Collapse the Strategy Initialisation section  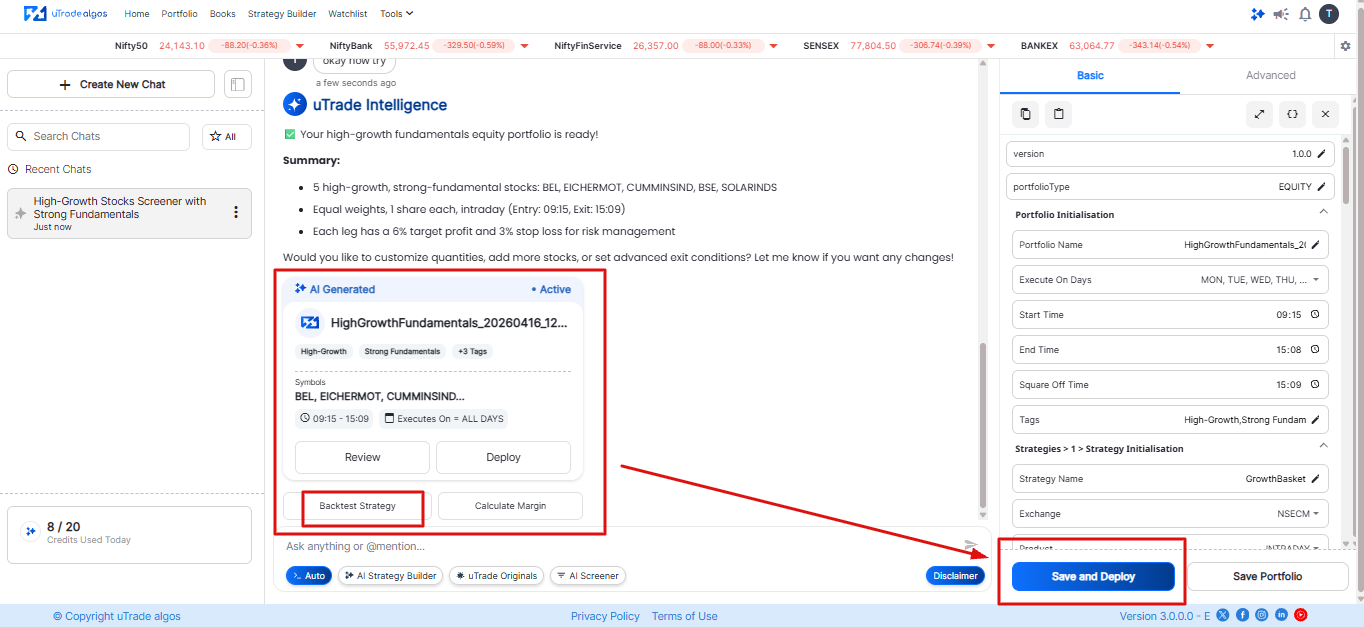1323,447
